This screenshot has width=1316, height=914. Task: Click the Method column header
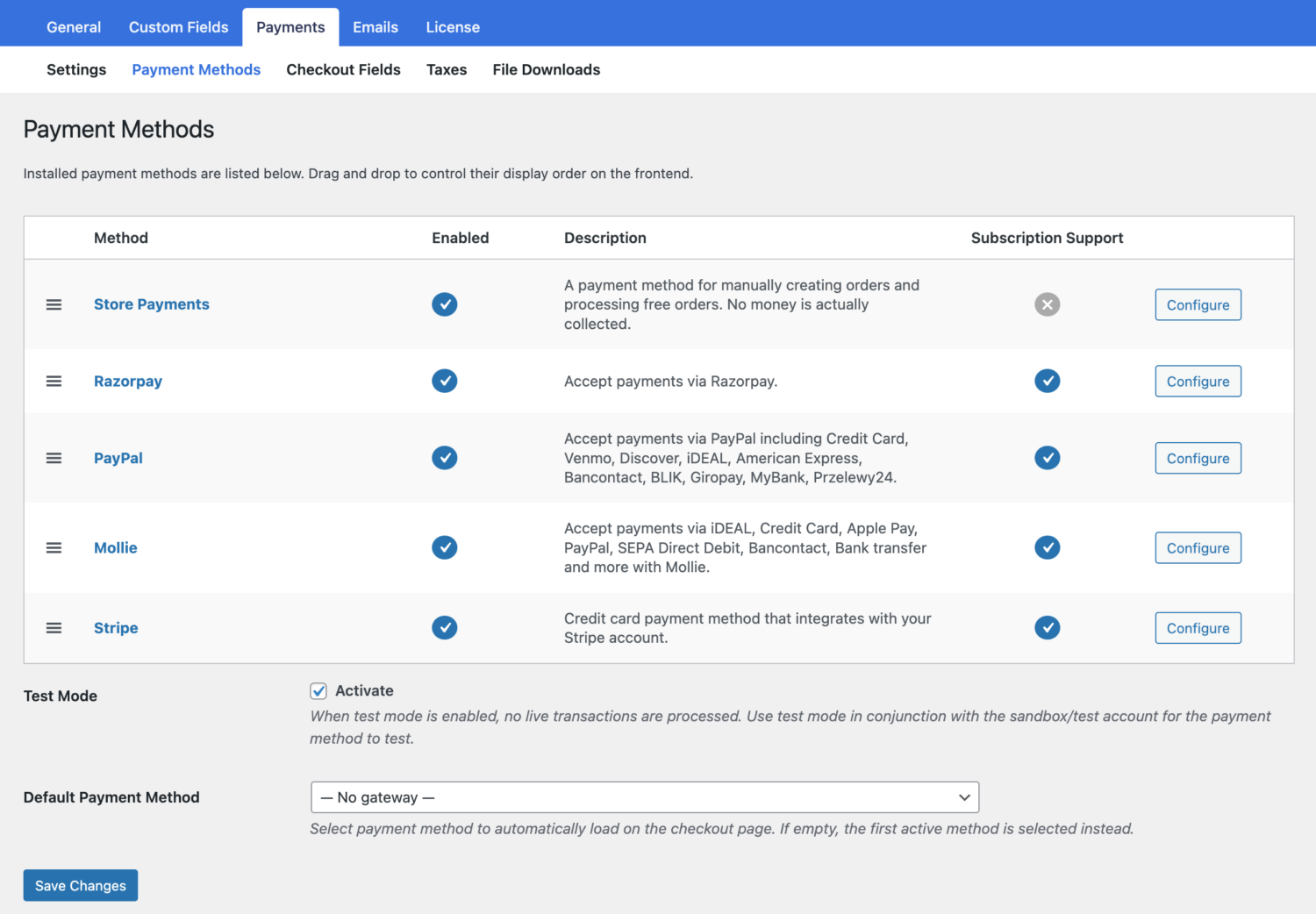(121, 238)
